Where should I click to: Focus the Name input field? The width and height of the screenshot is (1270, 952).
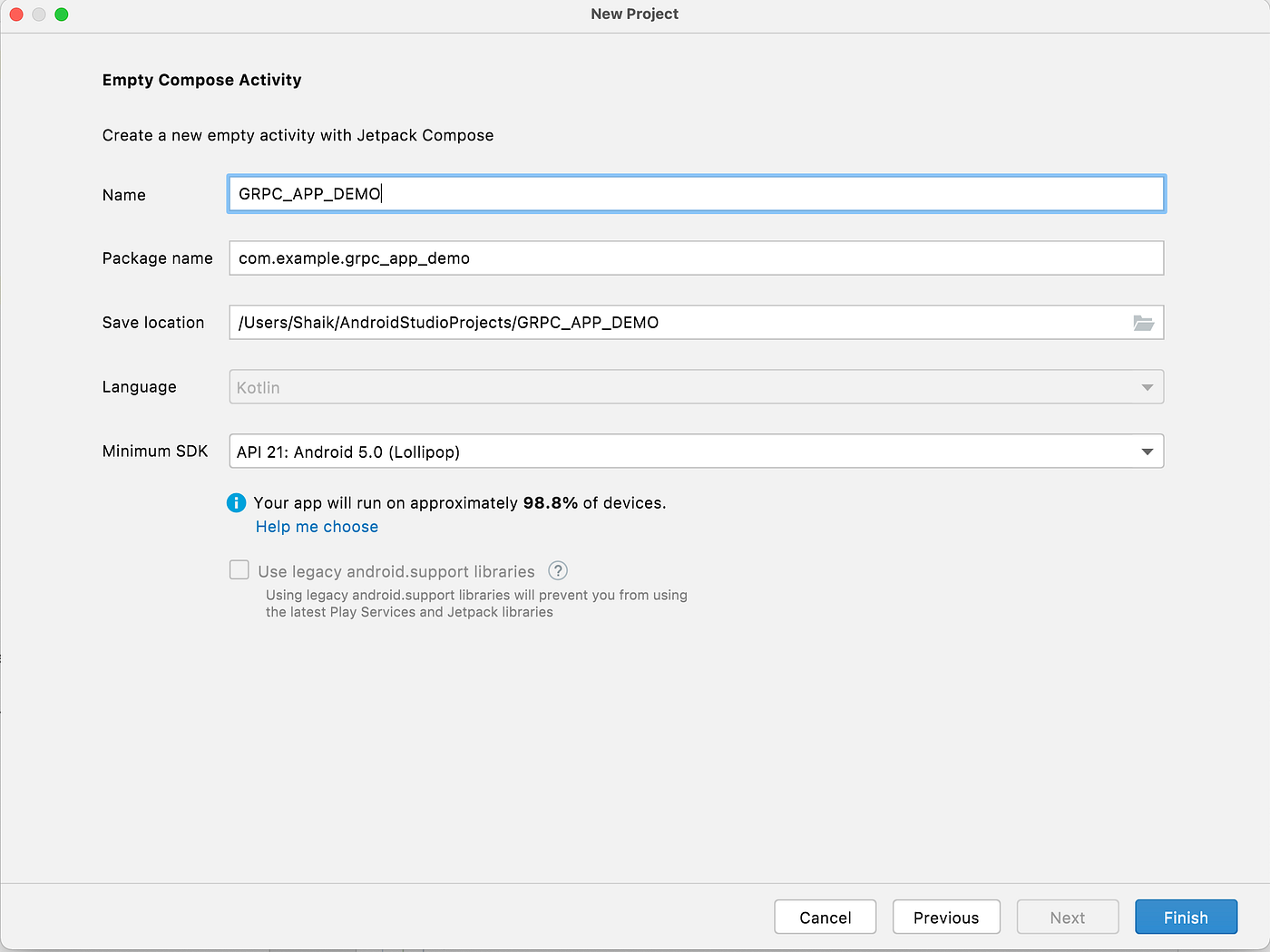(697, 194)
